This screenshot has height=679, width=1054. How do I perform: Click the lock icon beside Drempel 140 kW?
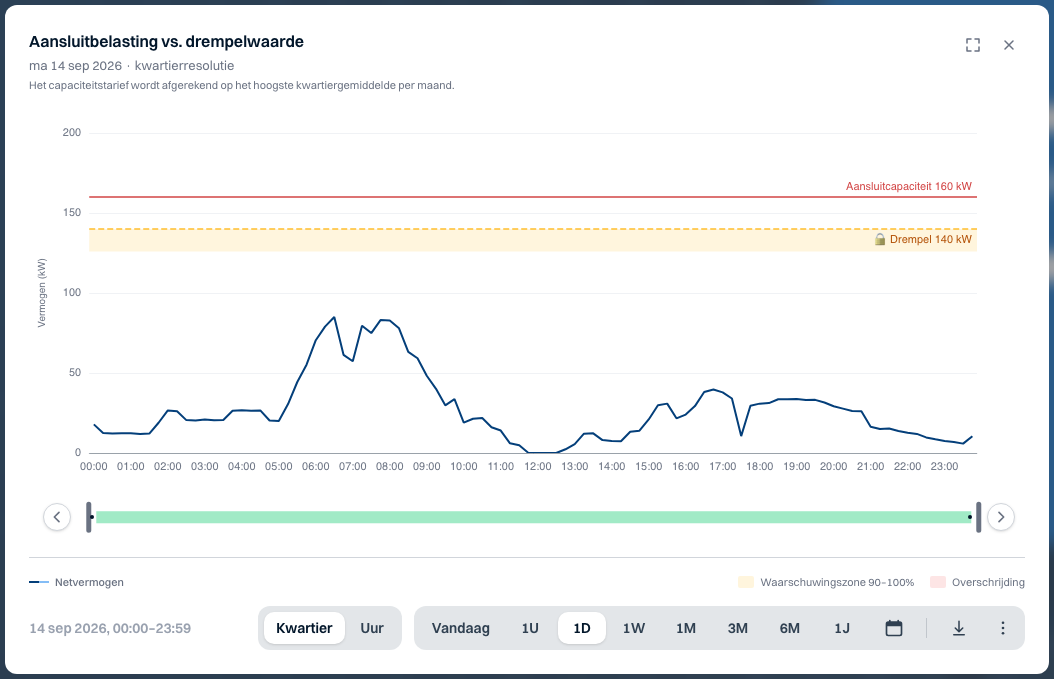pyautogui.click(x=879, y=239)
